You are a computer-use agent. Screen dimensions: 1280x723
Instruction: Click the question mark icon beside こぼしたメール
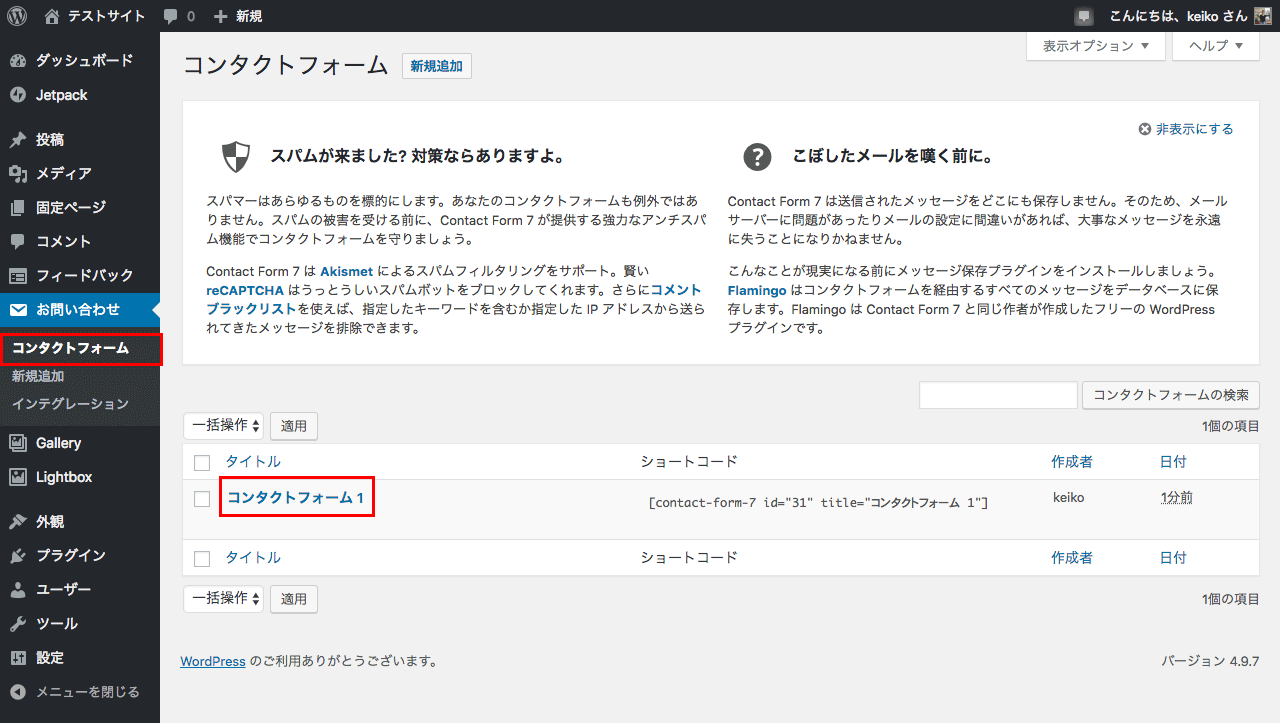coord(758,157)
